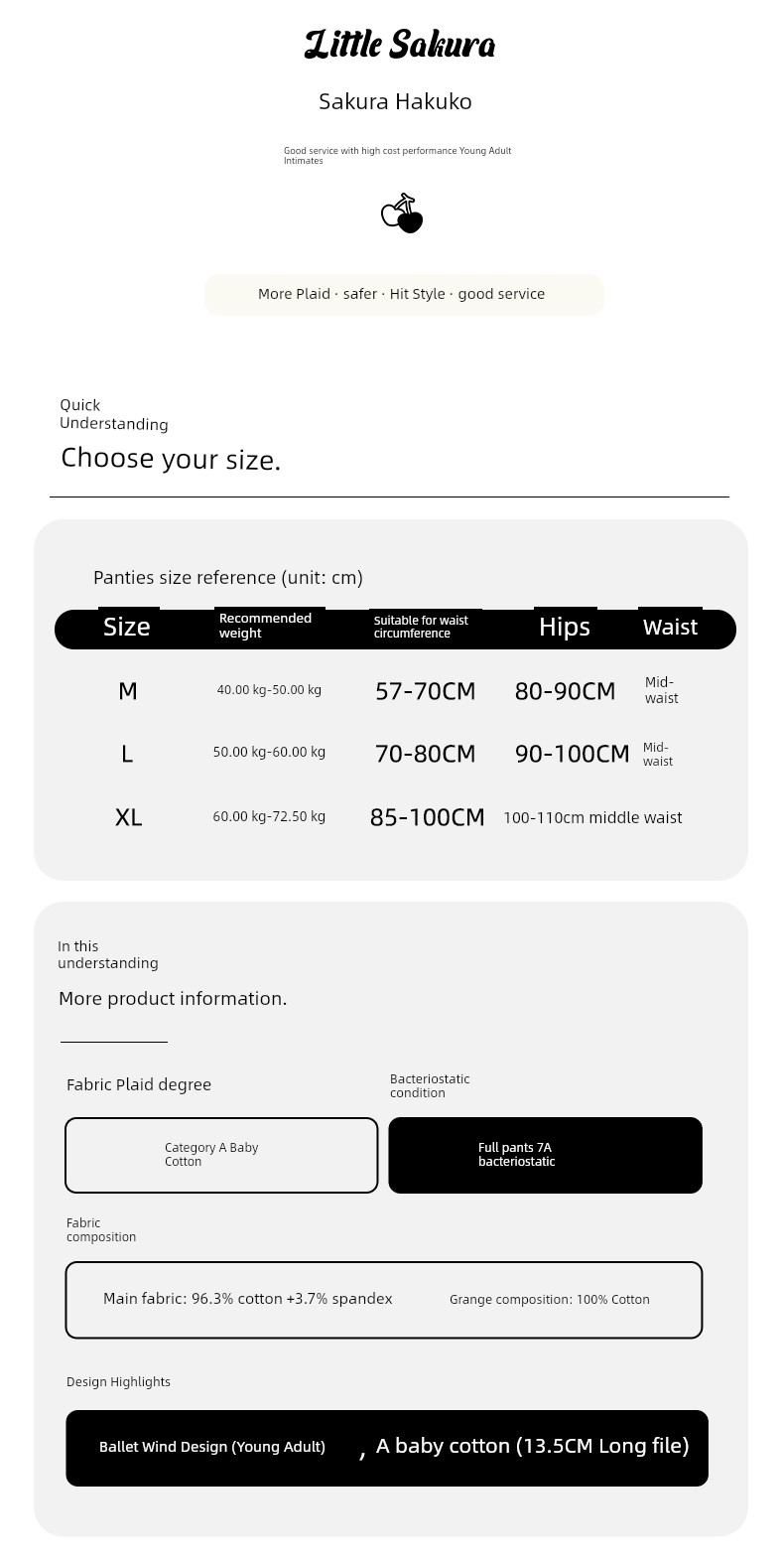Click the Ballet Wind Design label

(212, 1447)
